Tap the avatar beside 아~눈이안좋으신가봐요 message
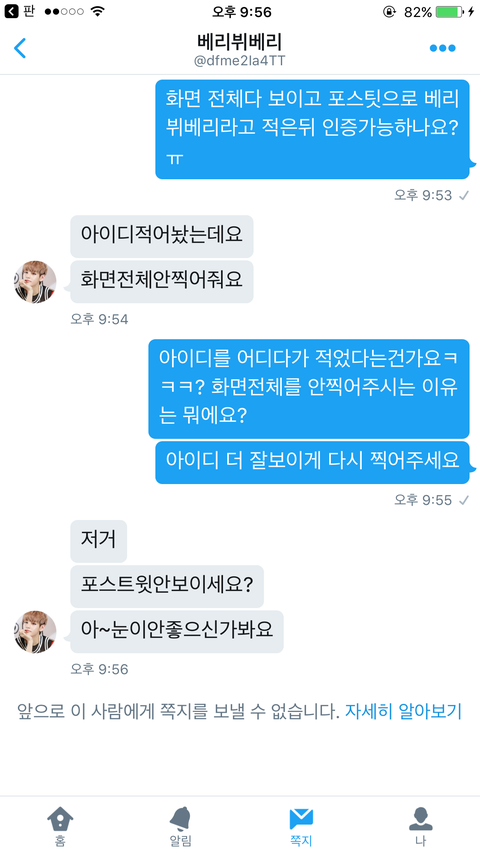The image size is (480, 853). [x=35, y=632]
